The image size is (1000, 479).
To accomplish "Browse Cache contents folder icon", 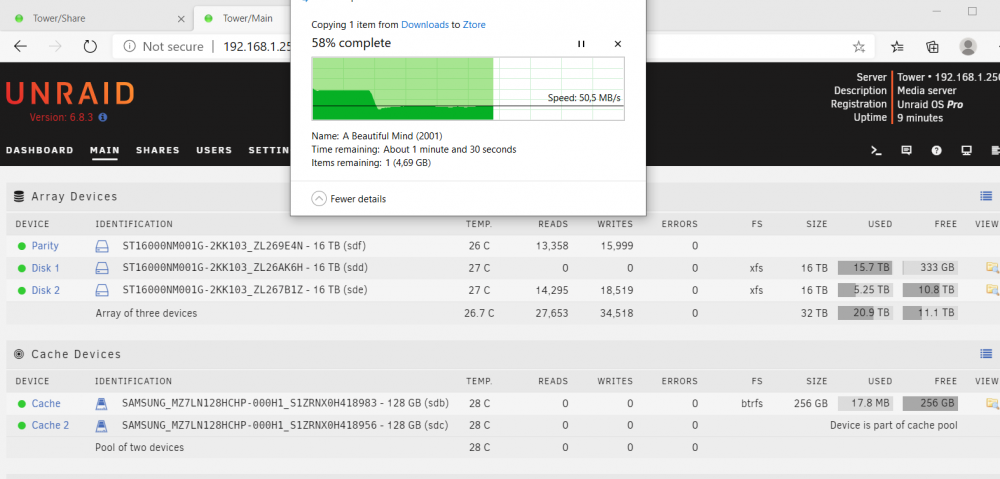I will click(992, 403).
